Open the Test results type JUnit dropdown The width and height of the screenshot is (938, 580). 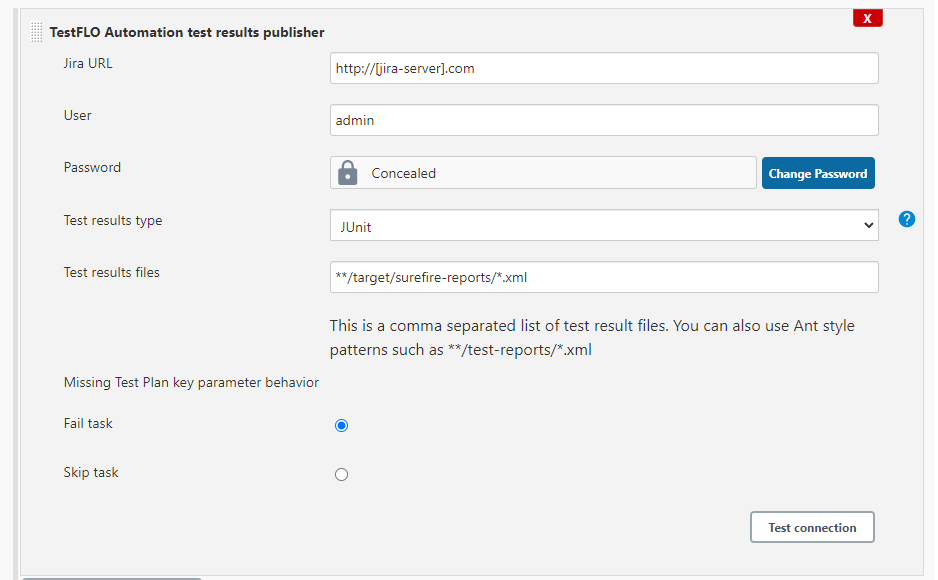pos(604,225)
